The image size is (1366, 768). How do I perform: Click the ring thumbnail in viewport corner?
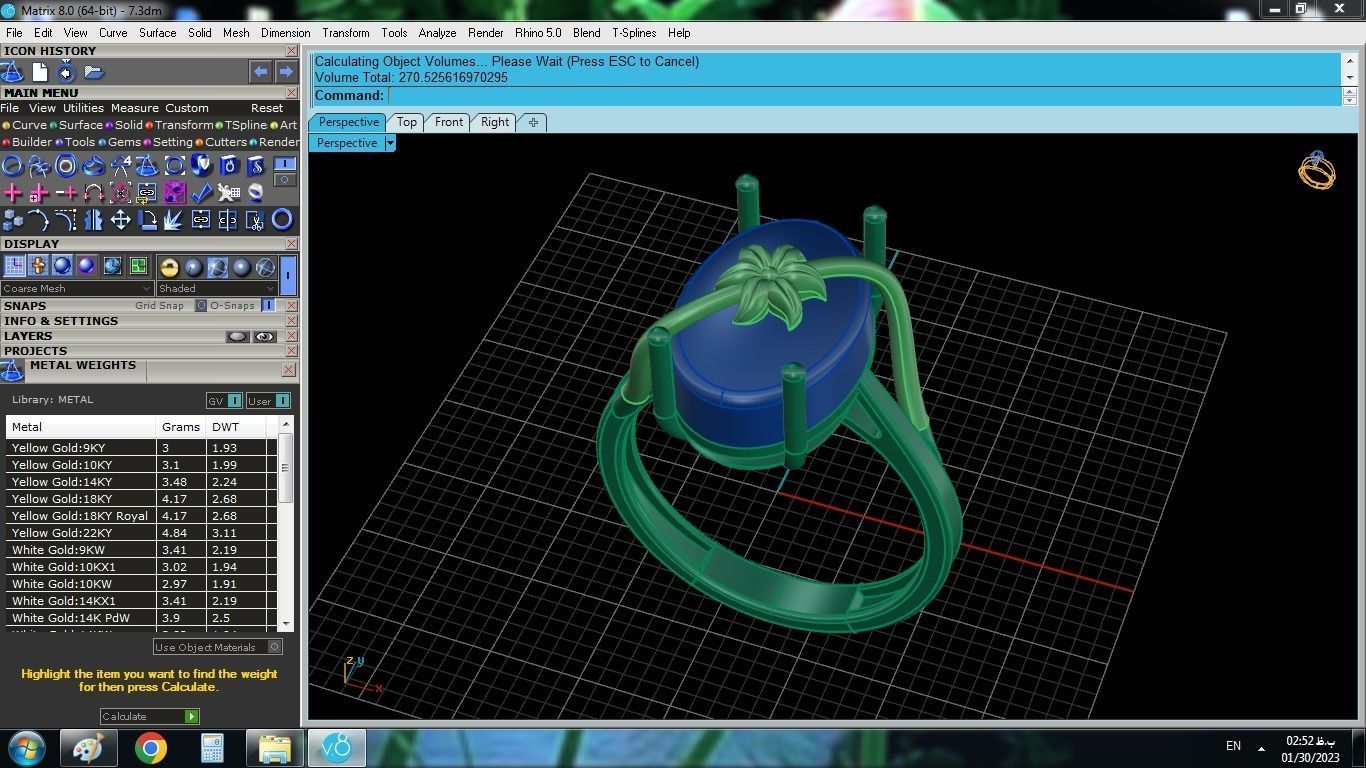click(x=1317, y=170)
